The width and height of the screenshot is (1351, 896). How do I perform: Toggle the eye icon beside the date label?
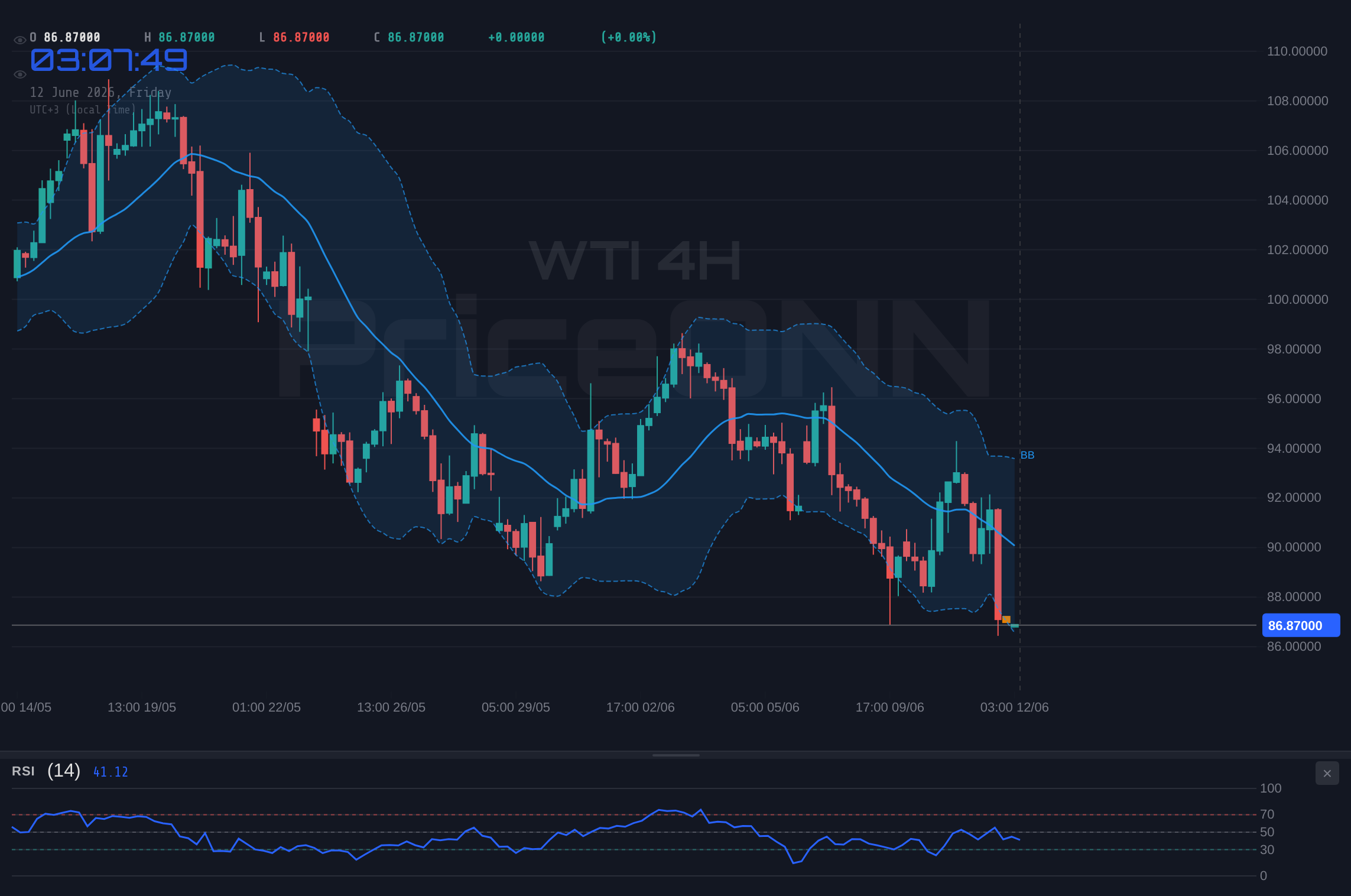coord(20,74)
